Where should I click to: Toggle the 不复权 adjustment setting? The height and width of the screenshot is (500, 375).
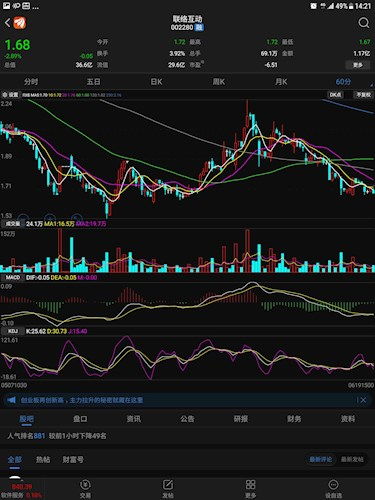363,95
